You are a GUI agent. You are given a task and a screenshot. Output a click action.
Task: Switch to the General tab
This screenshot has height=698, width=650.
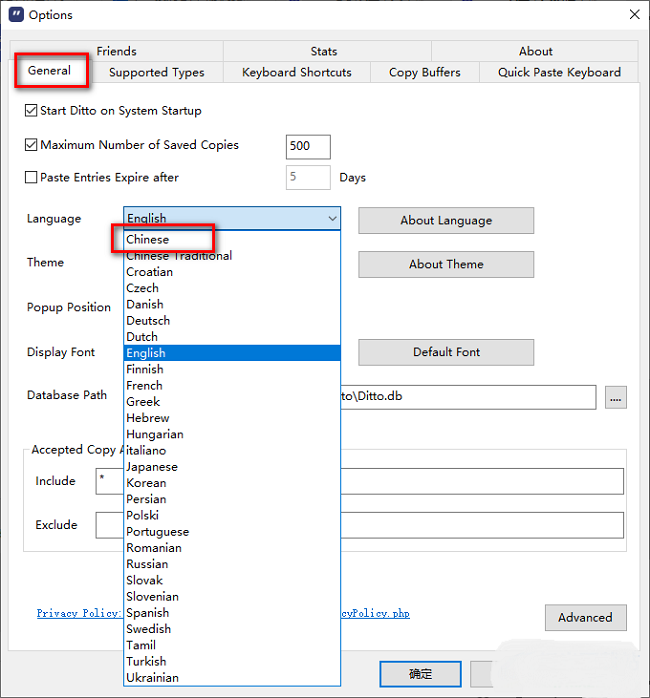point(49,70)
